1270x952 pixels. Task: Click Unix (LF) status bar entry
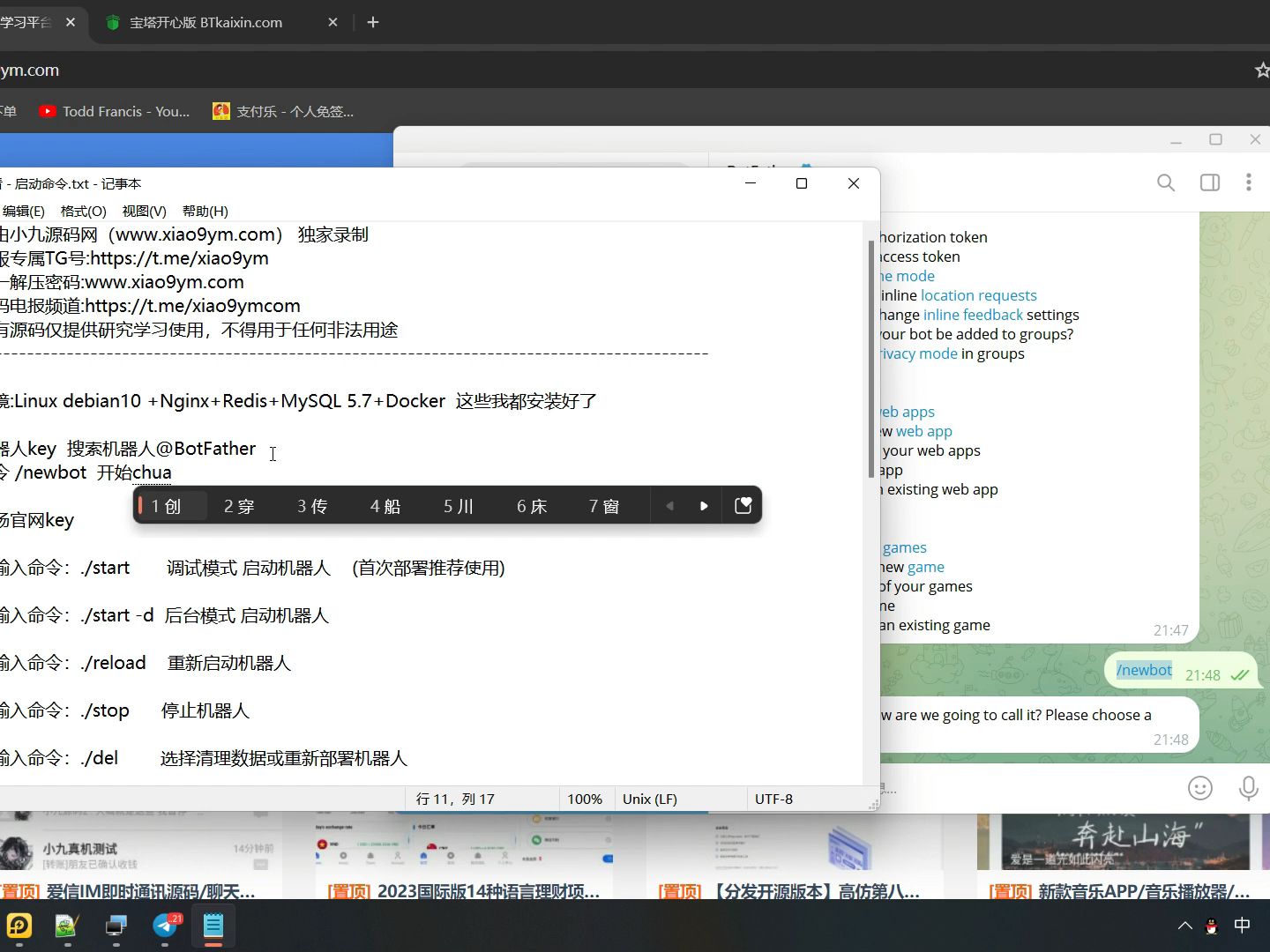pyautogui.click(x=650, y=799)
